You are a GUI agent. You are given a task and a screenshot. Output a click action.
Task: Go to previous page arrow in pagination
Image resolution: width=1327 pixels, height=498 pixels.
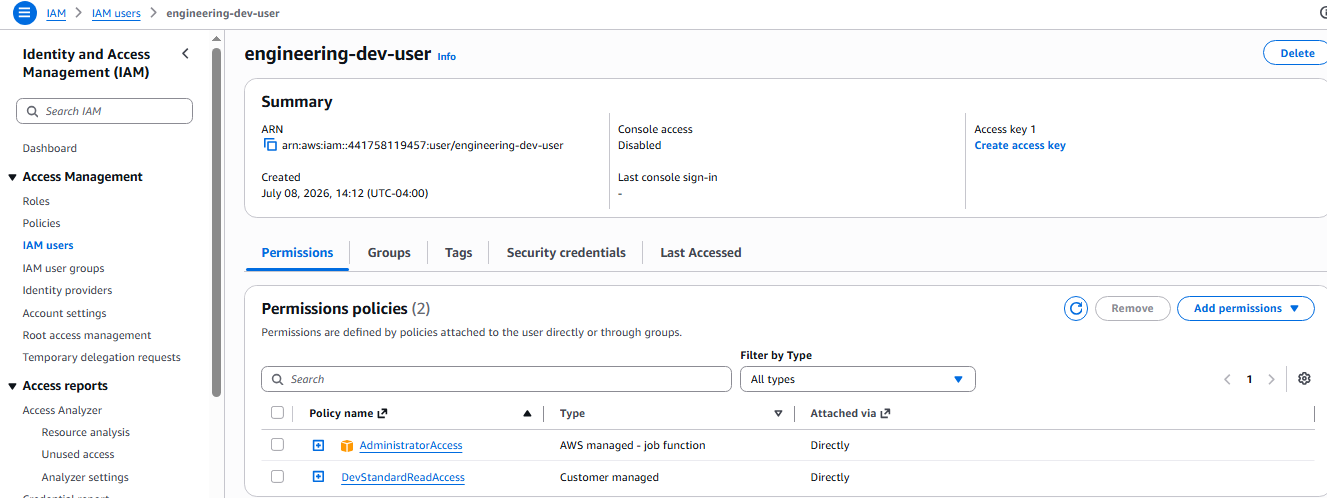click(x=1227, y=379)
